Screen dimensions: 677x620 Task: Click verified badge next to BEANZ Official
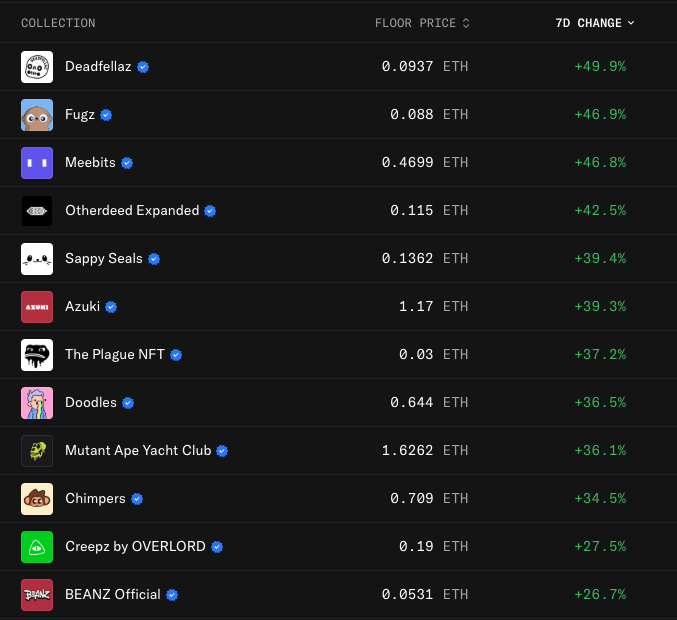(x=172, y=595)
